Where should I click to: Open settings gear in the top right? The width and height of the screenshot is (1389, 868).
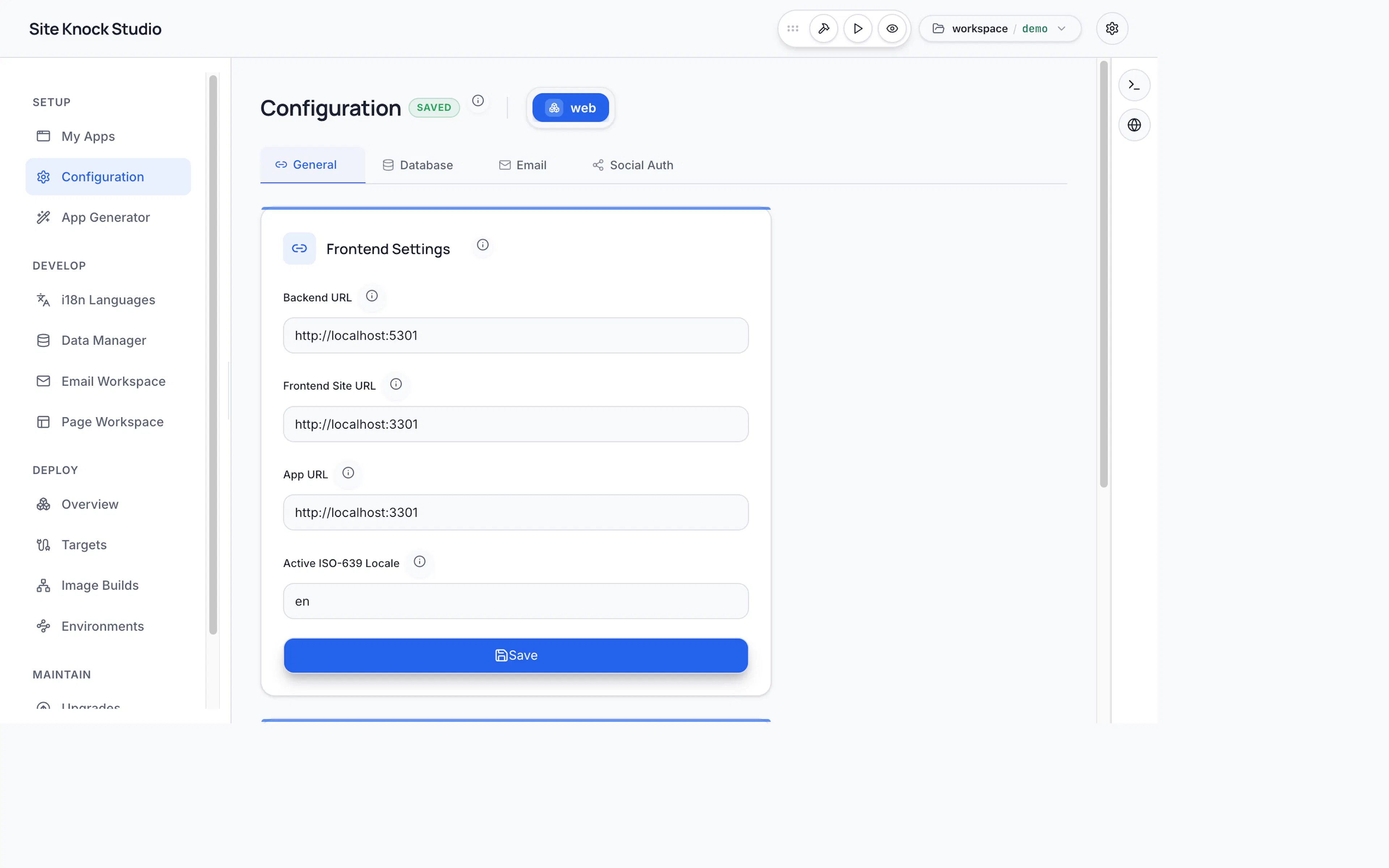[x=1112, y=29]
